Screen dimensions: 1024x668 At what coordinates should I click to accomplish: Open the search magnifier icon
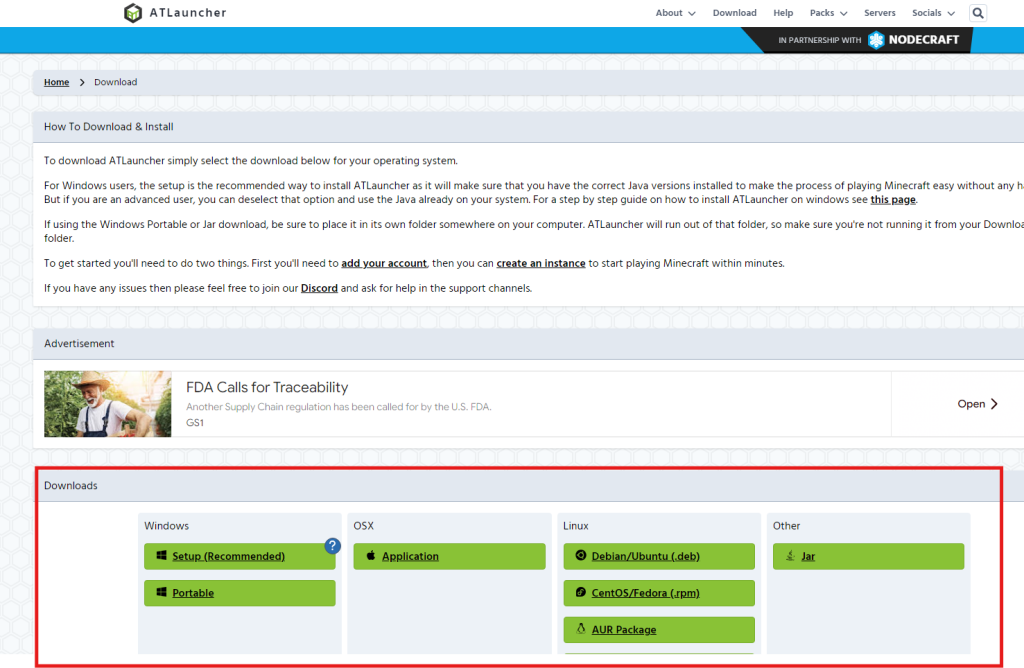(x=978, y=13)
